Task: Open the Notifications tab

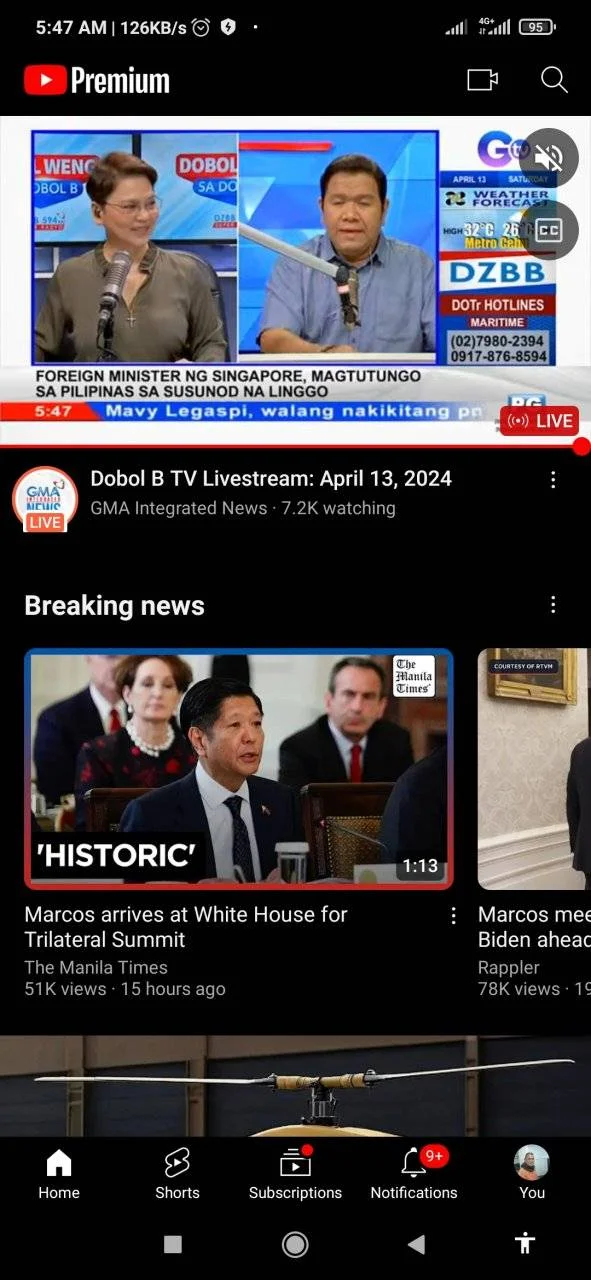Action: 414,1174
